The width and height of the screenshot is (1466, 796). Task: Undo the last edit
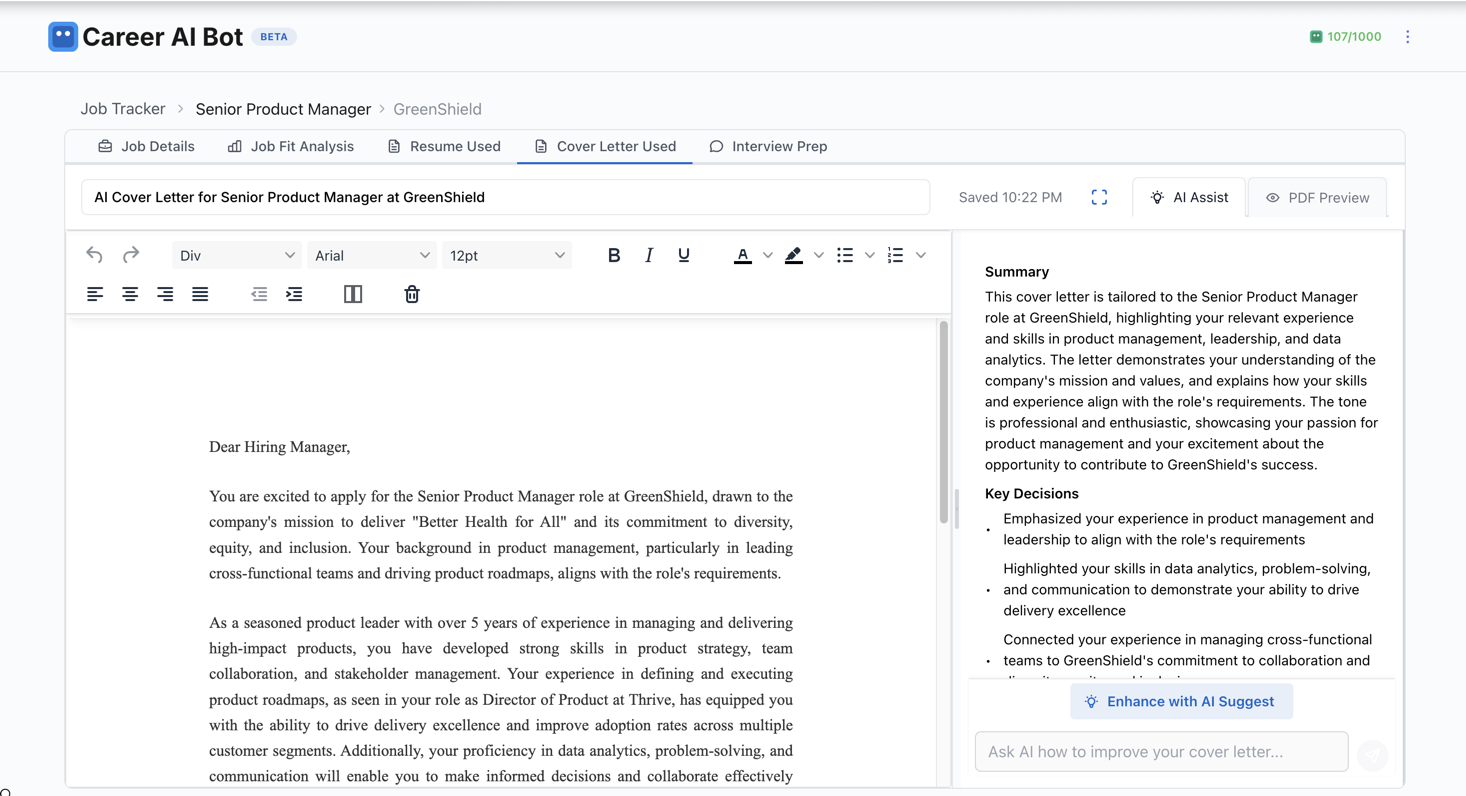coord(94,255)
